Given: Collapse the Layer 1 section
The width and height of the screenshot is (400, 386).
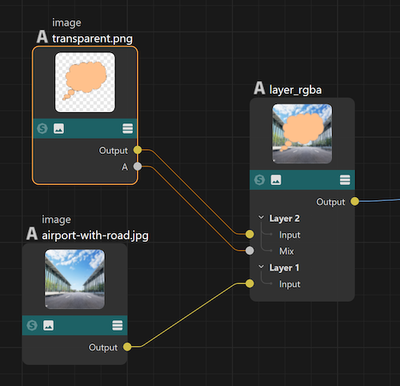Looking at the screenshot, I should 261,267.
